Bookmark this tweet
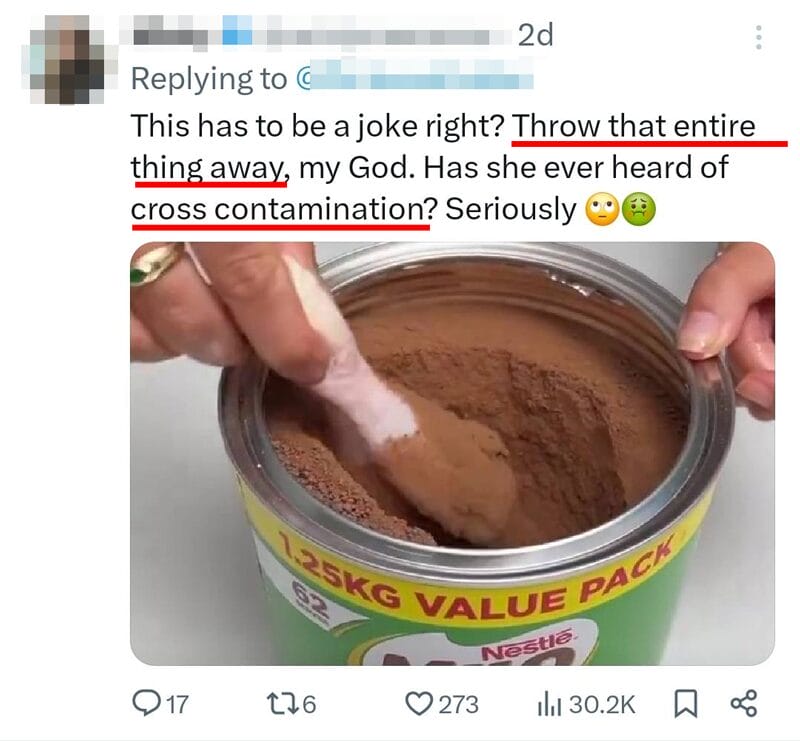The image size is (800, 741). [686, 704]
